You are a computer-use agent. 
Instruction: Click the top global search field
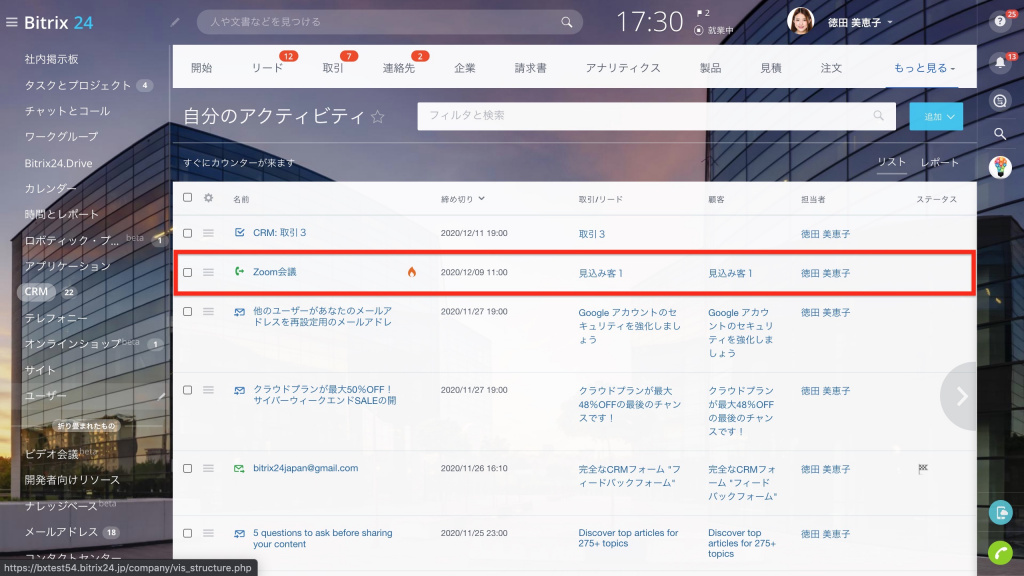click(390, 22)
